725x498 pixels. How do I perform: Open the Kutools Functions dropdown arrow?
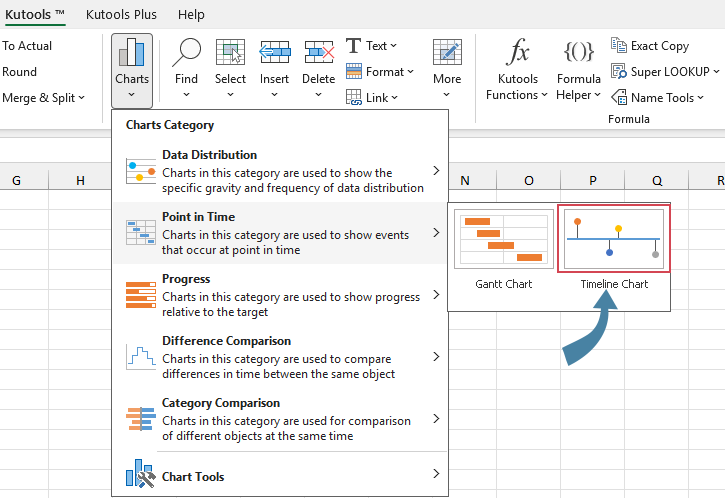pos(545,95)
